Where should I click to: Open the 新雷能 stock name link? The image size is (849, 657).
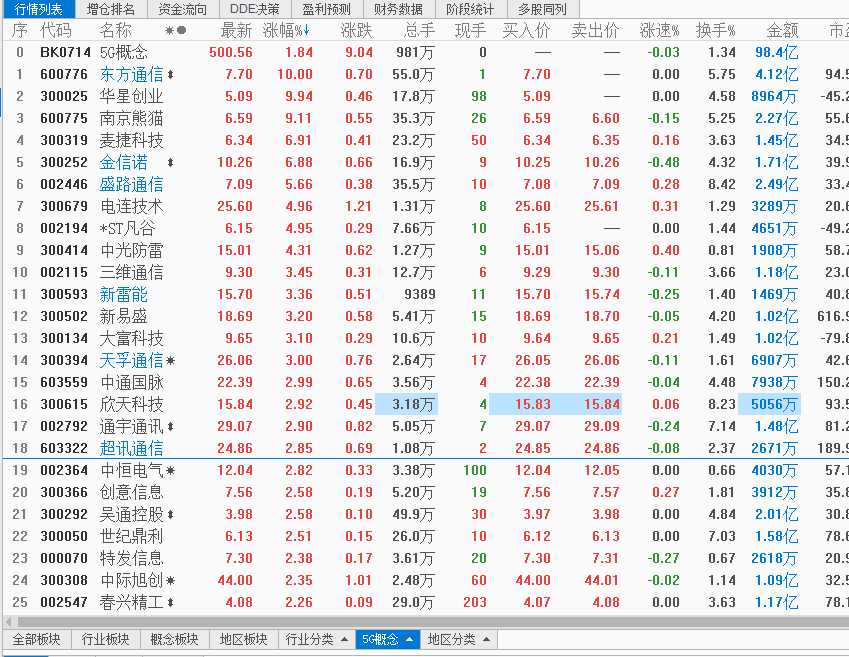click(123, 295)
